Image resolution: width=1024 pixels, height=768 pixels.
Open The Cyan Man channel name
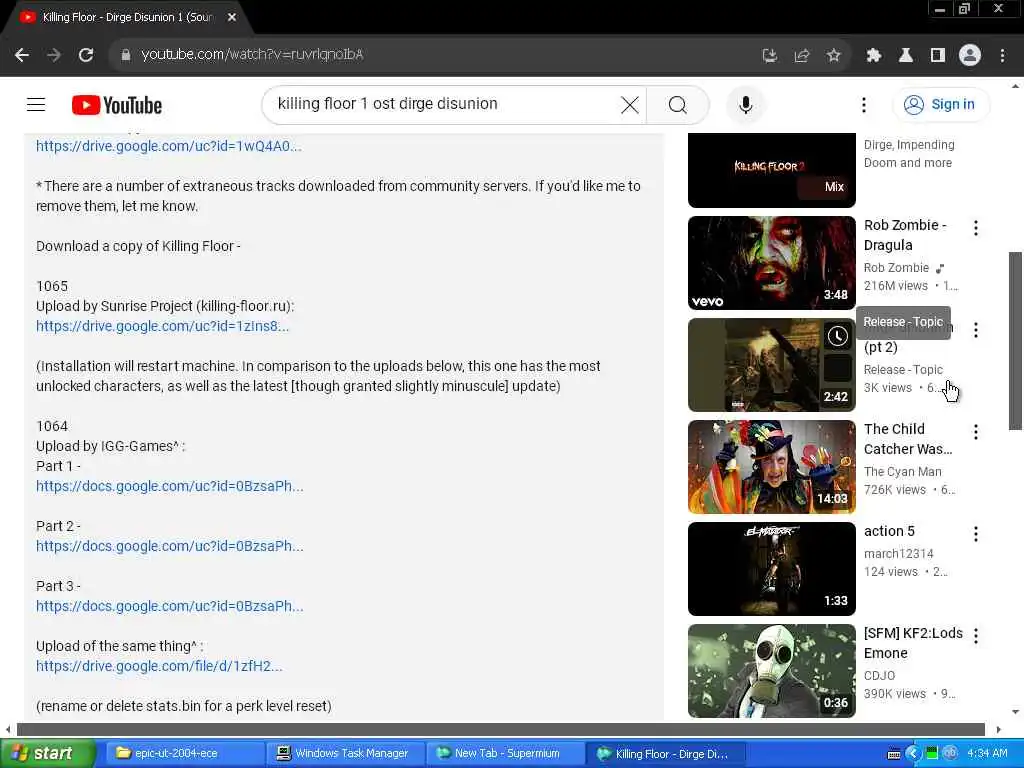click(x=903, y=472)
